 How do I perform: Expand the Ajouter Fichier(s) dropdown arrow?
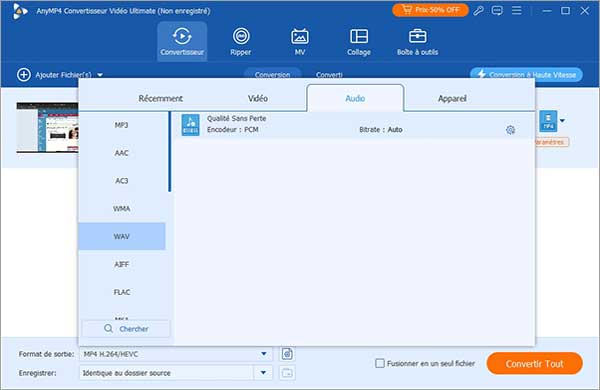[x=100, y=75]
